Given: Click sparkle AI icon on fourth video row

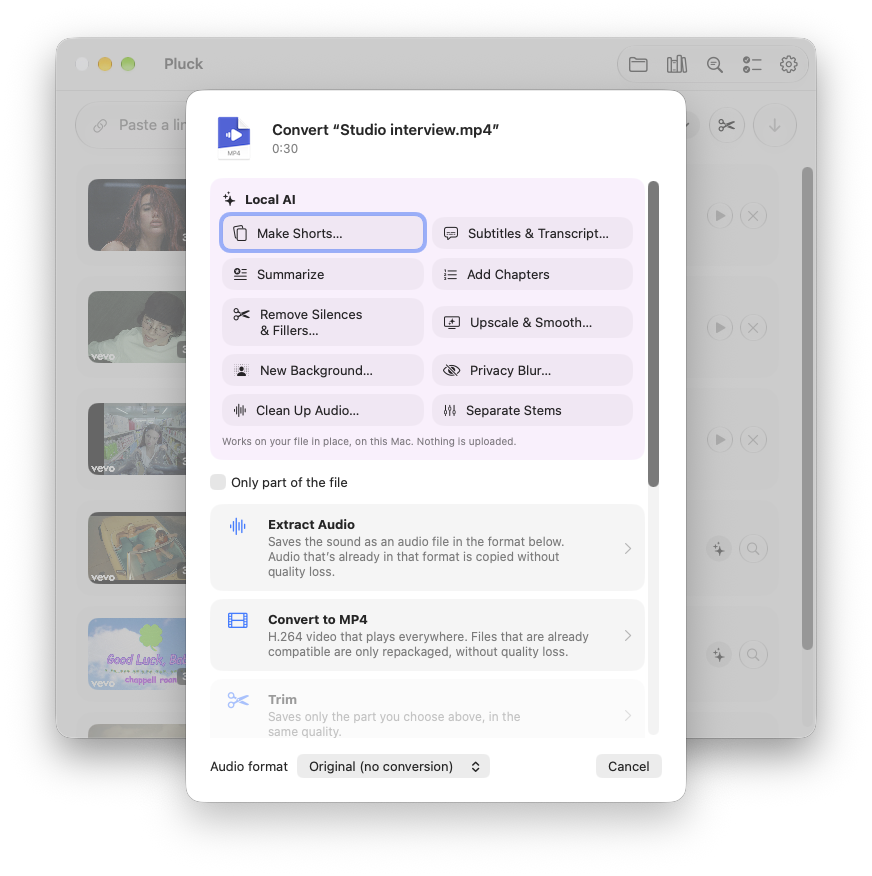Looking at the screenshot, I should pos(719,549).
